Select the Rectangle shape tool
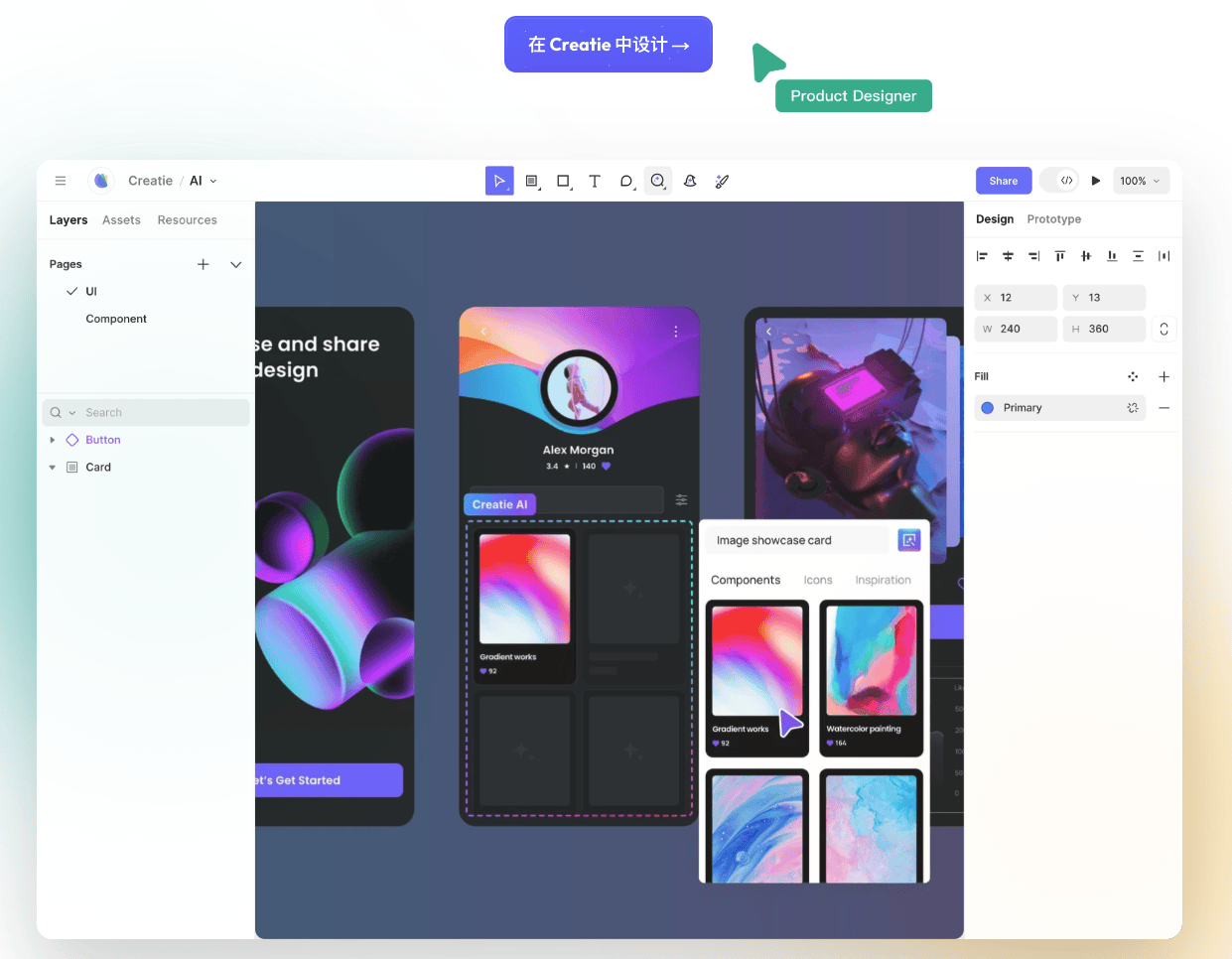This screenshot has width=1232, height=959. [563, 181]
